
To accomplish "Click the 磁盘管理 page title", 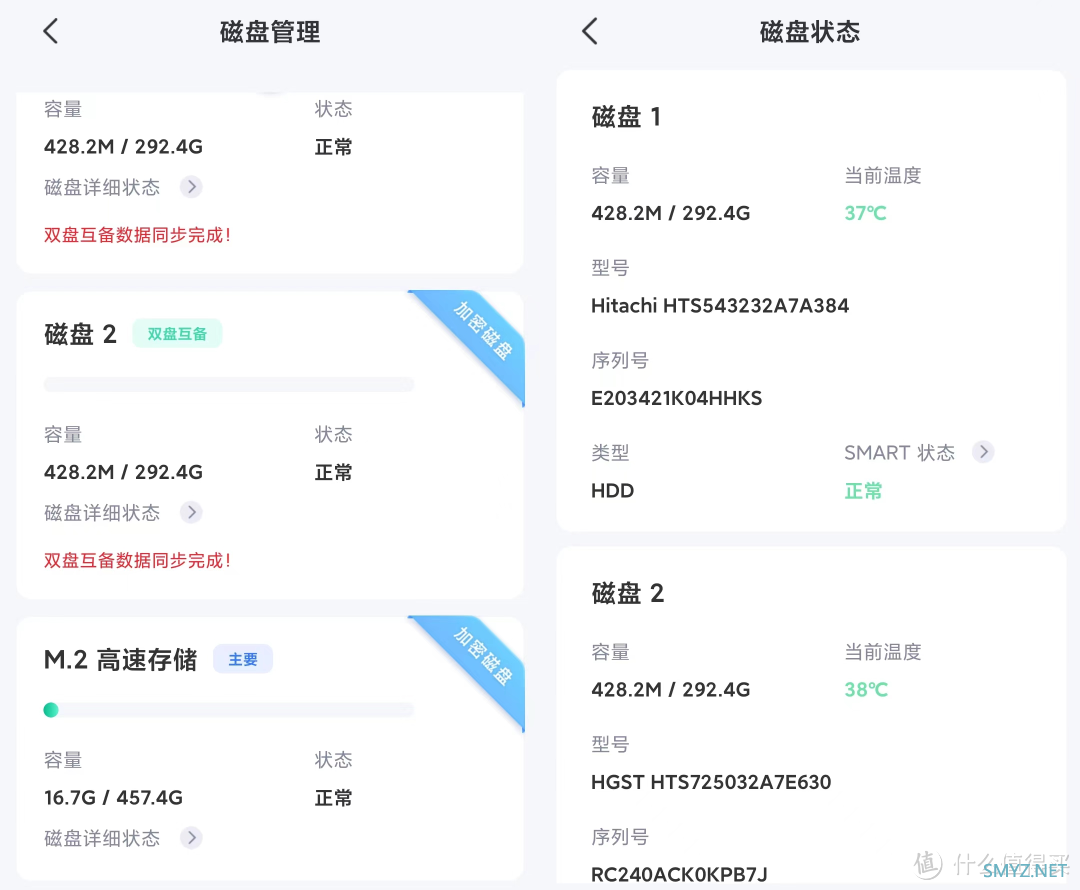I will tap(270, 32).
